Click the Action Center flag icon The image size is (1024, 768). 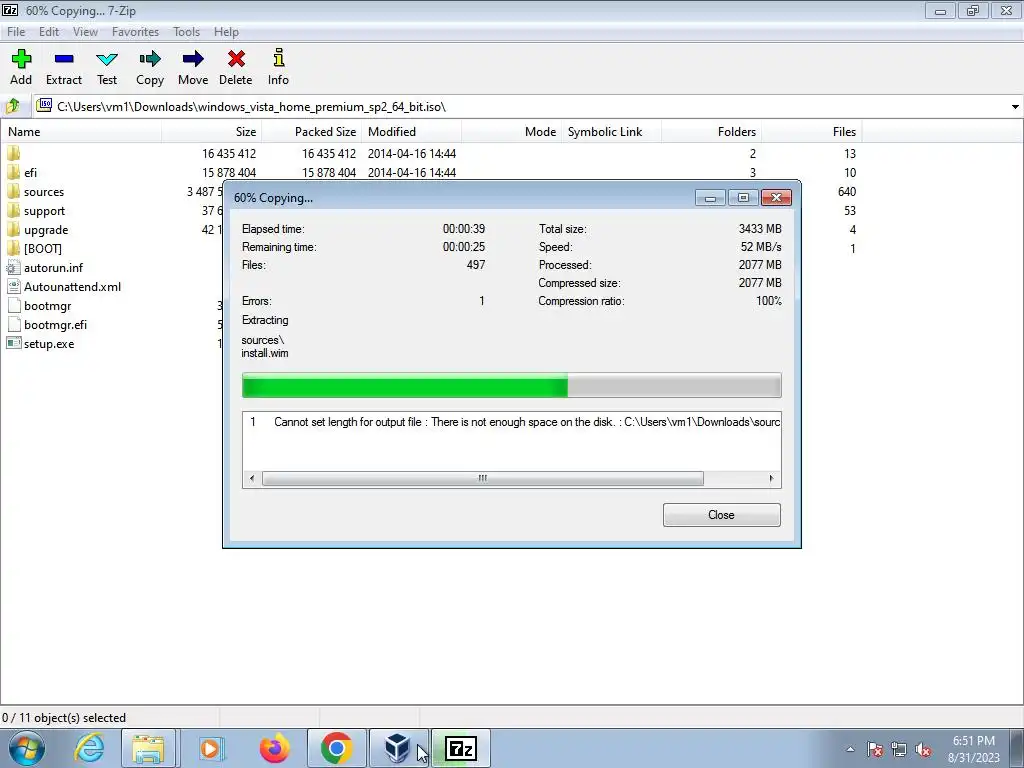[875, 749]
